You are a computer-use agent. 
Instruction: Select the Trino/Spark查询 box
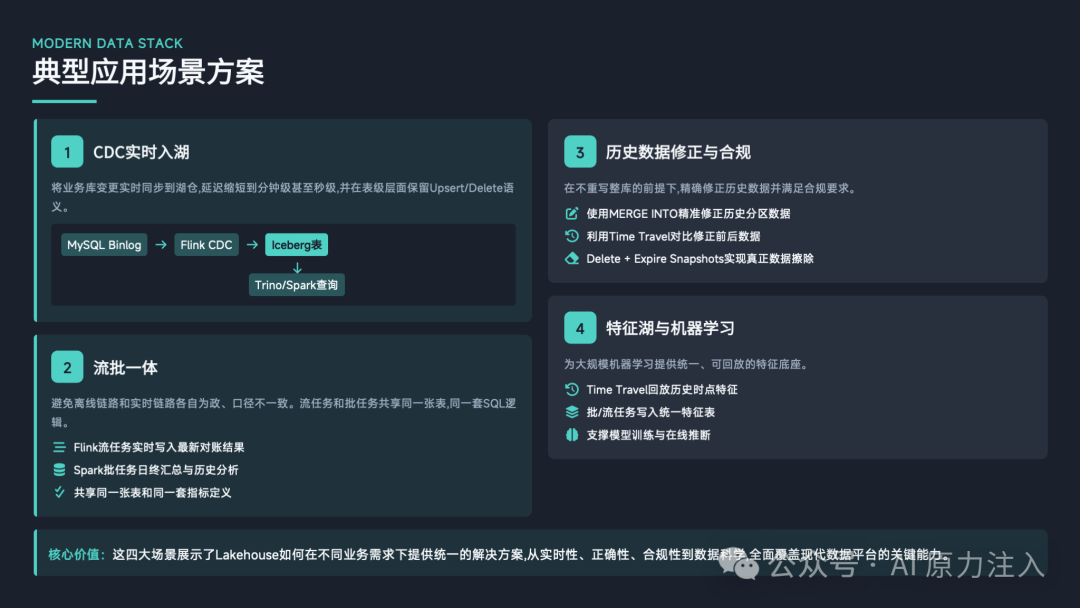pyautogui.click(x=296, y=285)
